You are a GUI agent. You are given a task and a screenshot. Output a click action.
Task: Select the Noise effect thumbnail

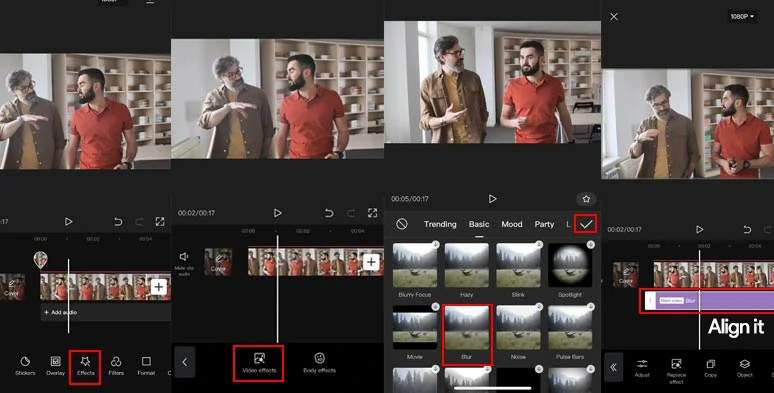(x=518, y=327)
